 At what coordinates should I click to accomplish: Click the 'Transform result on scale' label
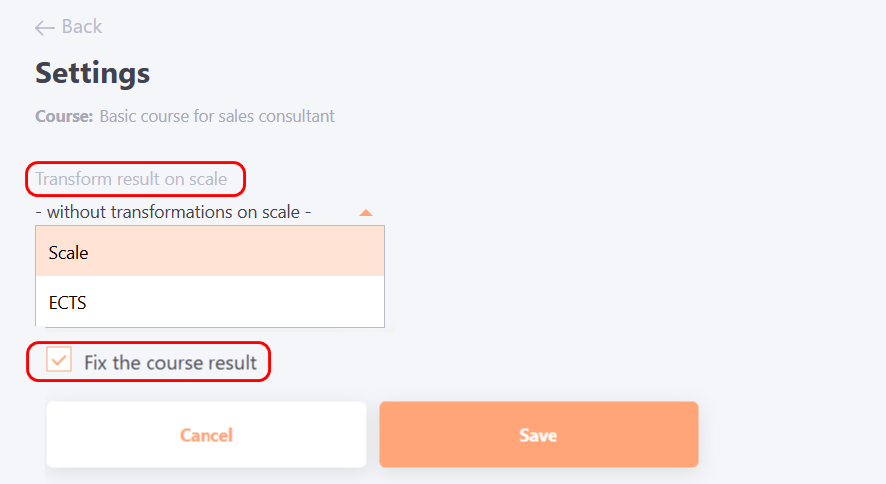coord(131,180)
